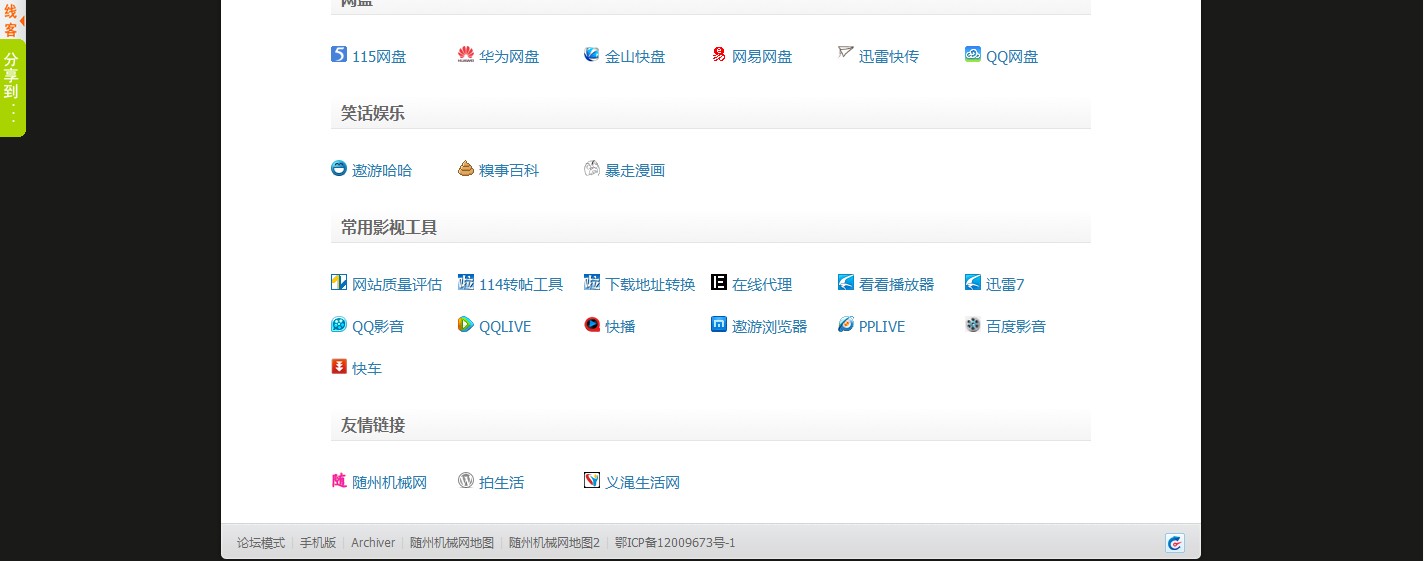
Task: Click the 快播 icon
Action: coord(592,324)
